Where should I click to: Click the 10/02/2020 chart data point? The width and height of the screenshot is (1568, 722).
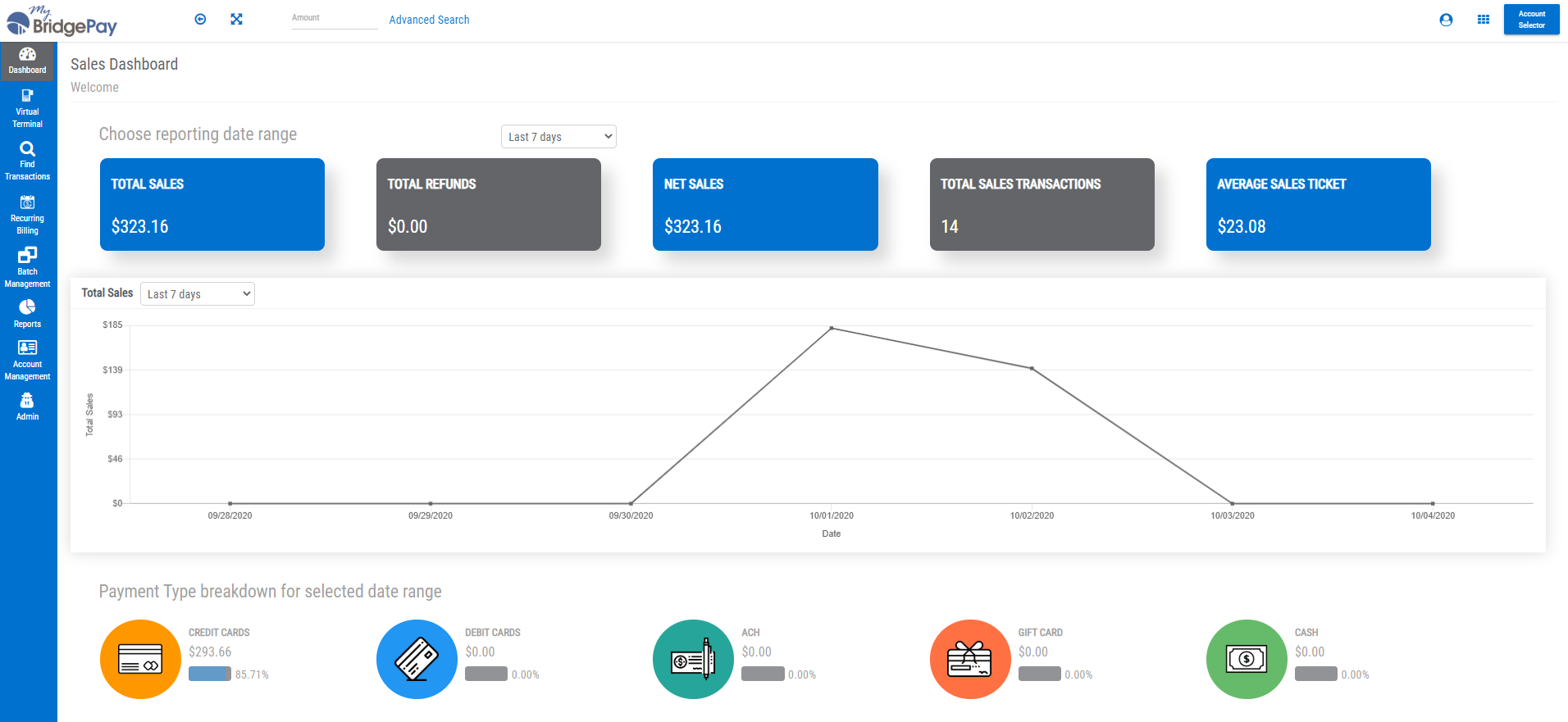pos(1032,369)
